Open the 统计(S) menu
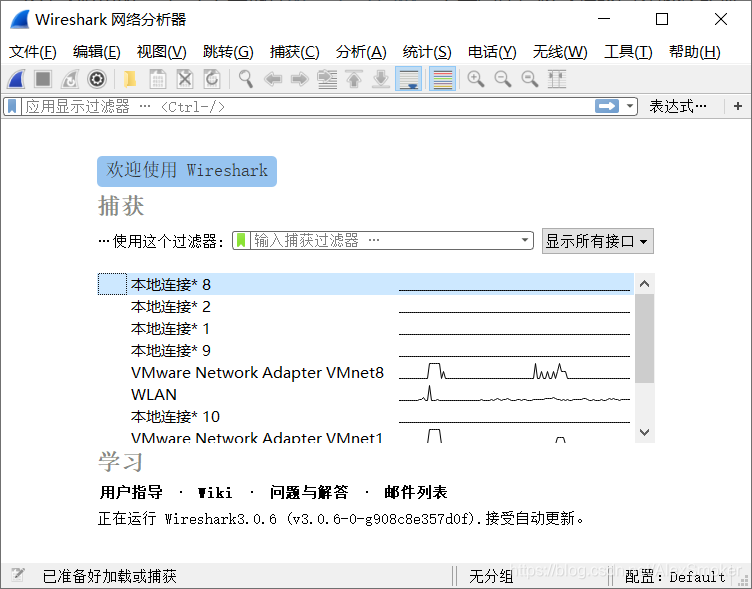752x589 pixels. click(427, 52)
